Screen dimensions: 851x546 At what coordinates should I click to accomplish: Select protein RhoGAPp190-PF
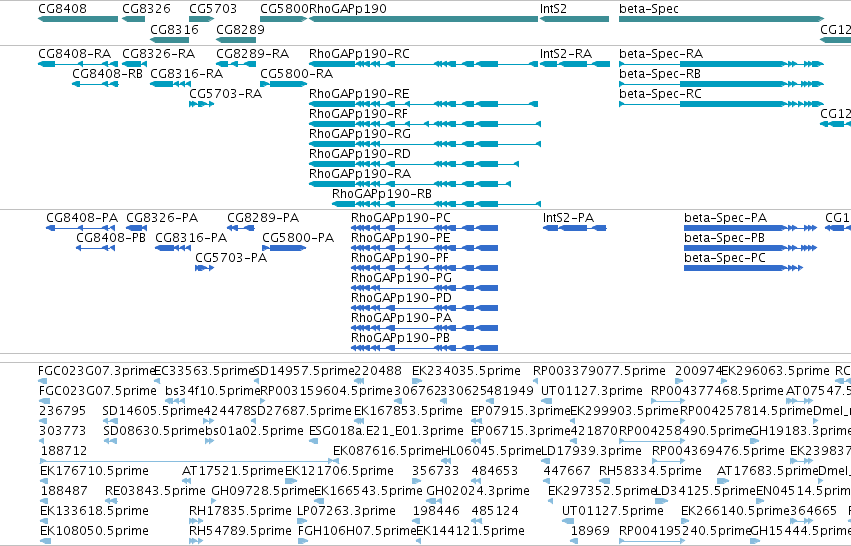click(x=424, y=268)
